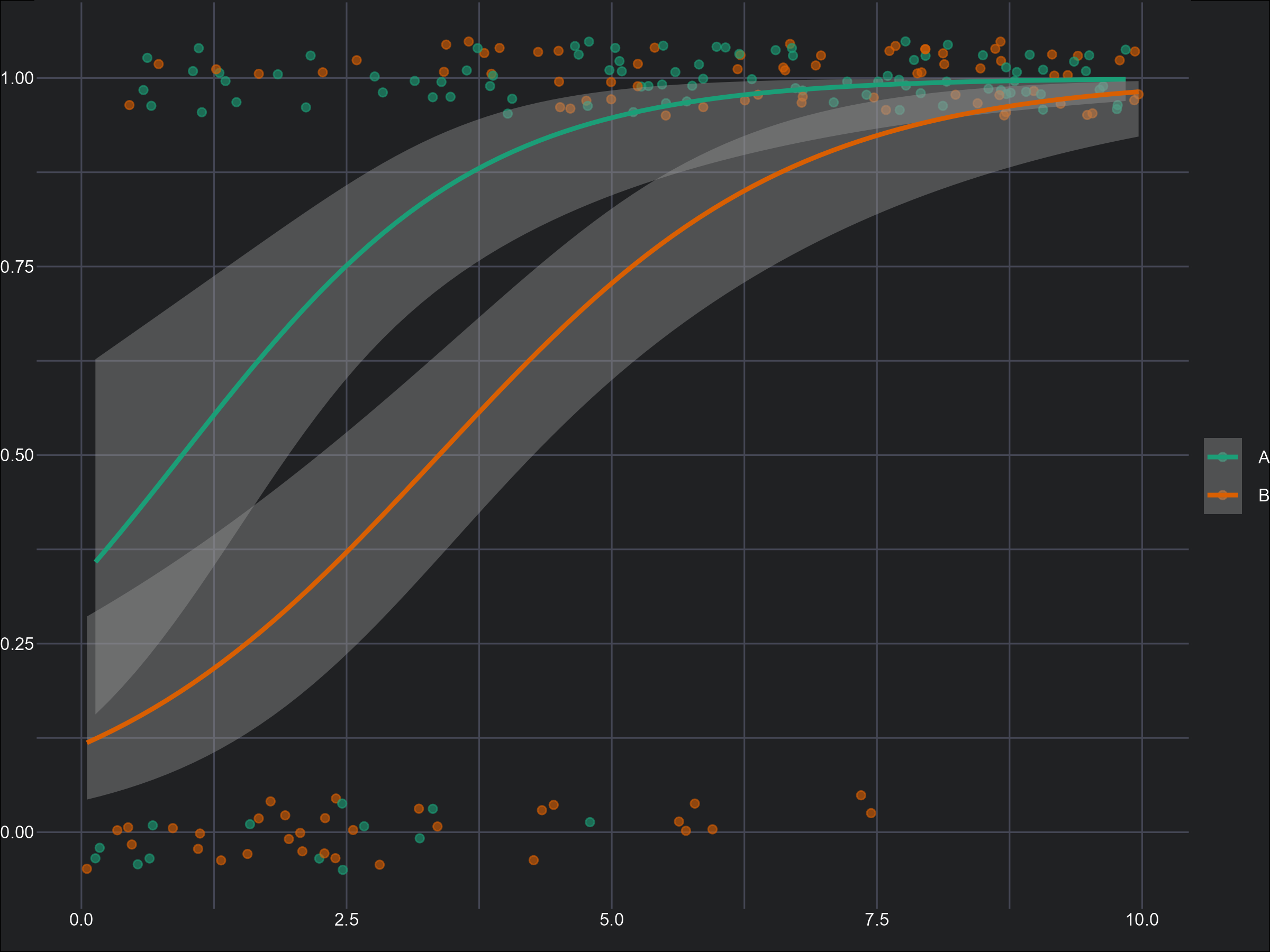The image size is (1270, 952).
Task: Click the left start of green curve
Action: (96, 561)
